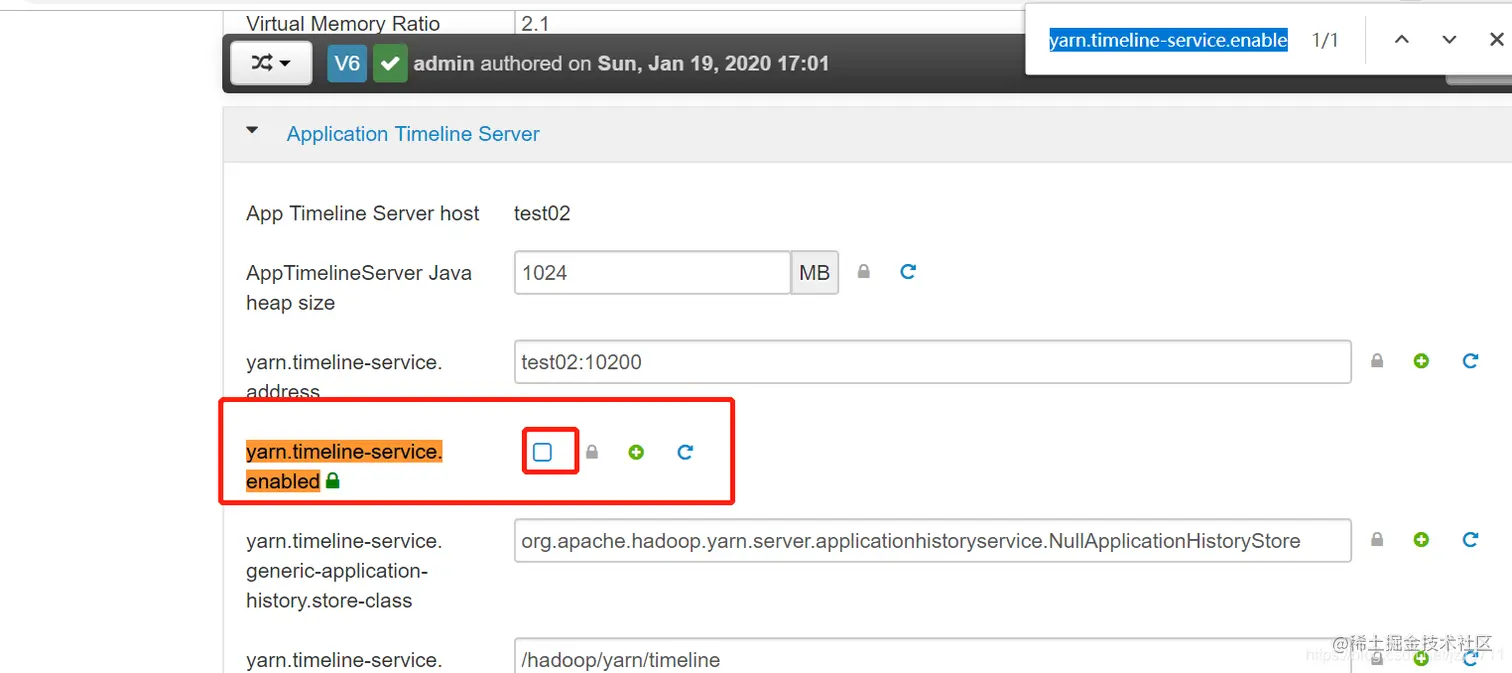Edit the /hadoop/yarn/timeline path field
The image size is (1512, 673).
point(933,657)
